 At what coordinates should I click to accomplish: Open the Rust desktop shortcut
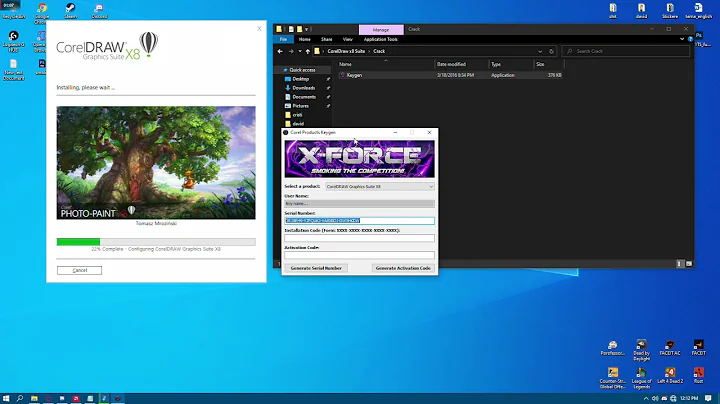(698, 375)
